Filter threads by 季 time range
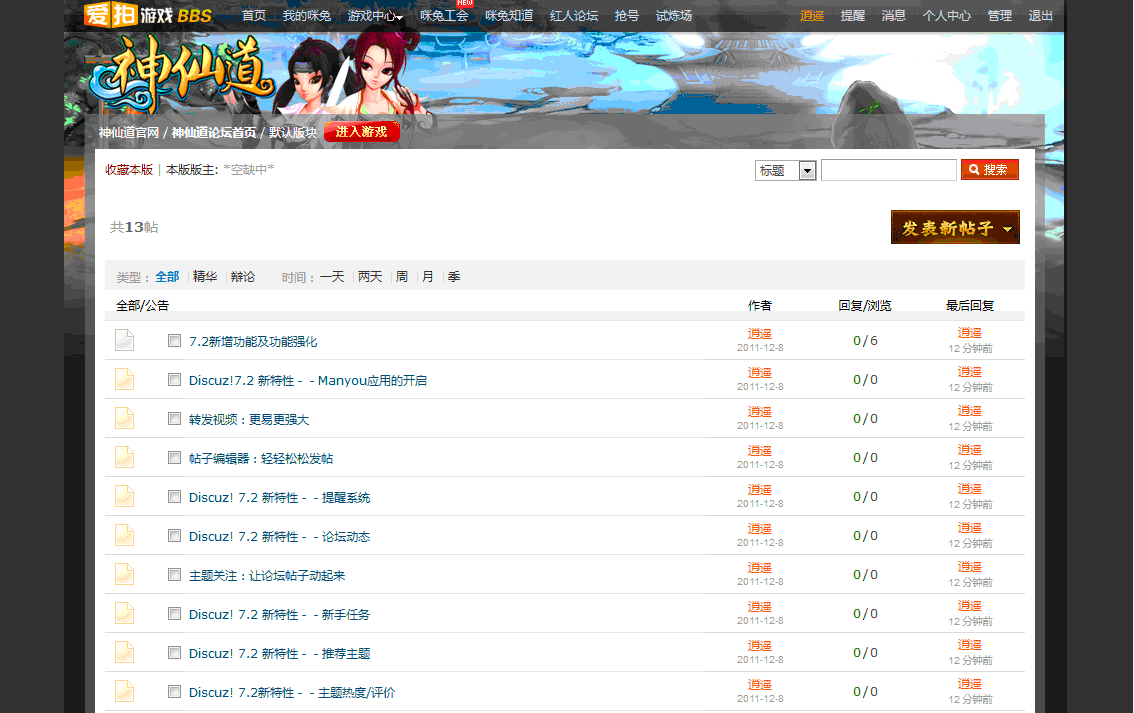Viewport: 1134px width, 713px height. (x=454, y=277)
